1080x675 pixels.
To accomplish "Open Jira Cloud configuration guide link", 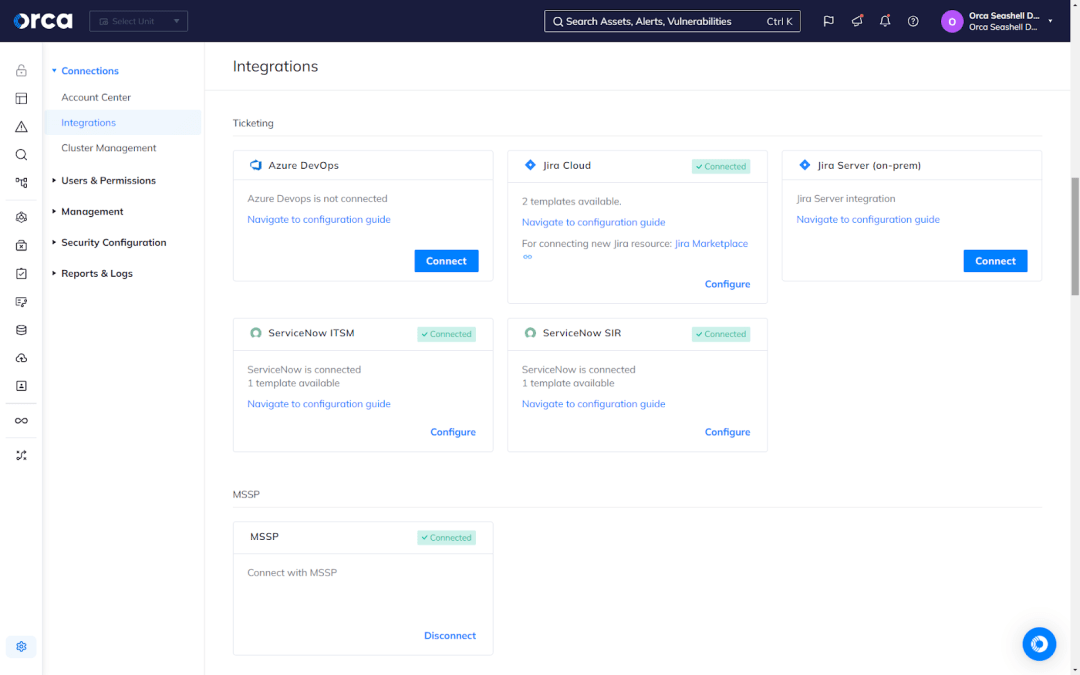I will (594, 222).
